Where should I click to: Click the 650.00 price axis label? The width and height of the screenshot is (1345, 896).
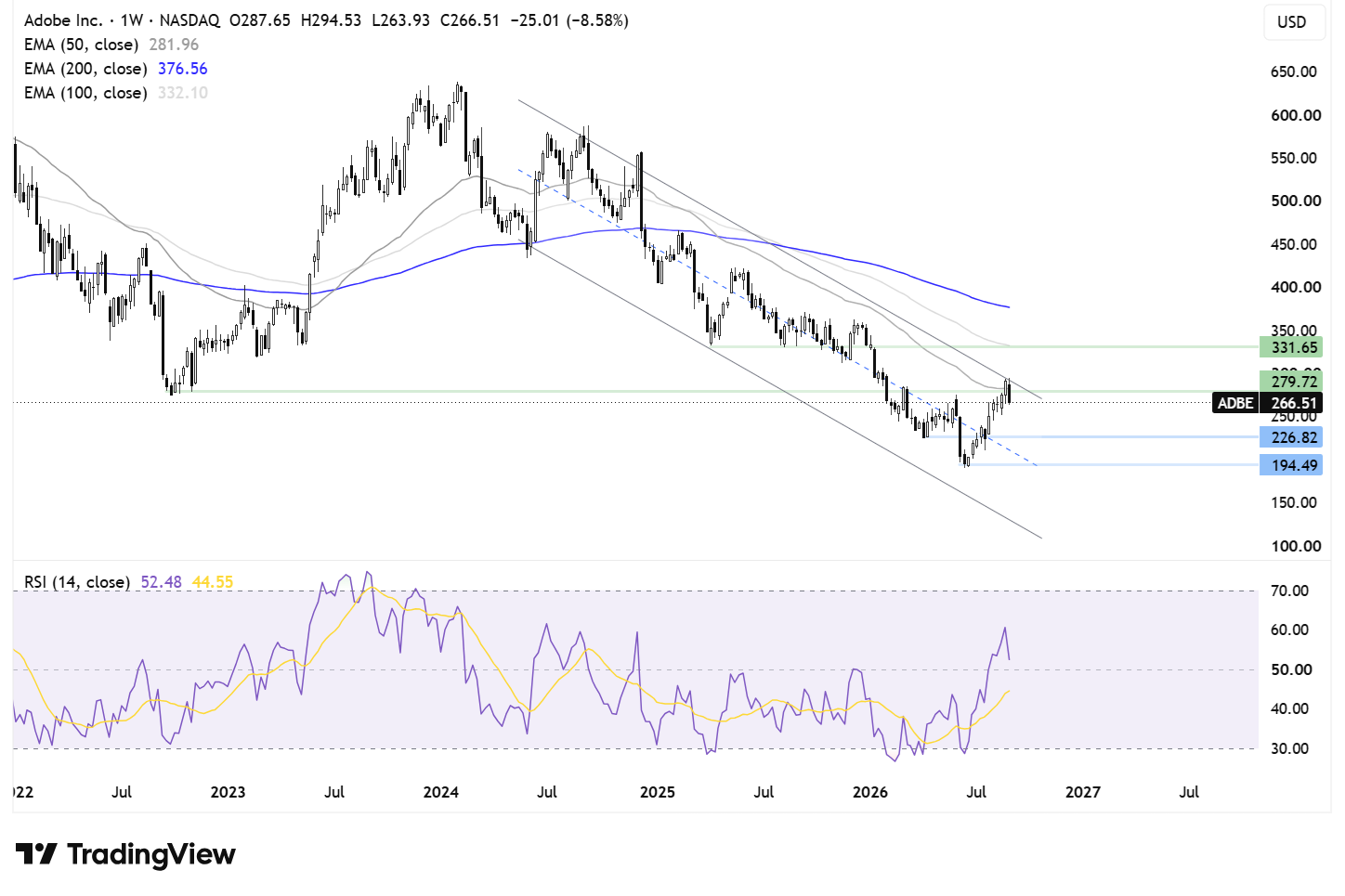[x=1294, y=71]
